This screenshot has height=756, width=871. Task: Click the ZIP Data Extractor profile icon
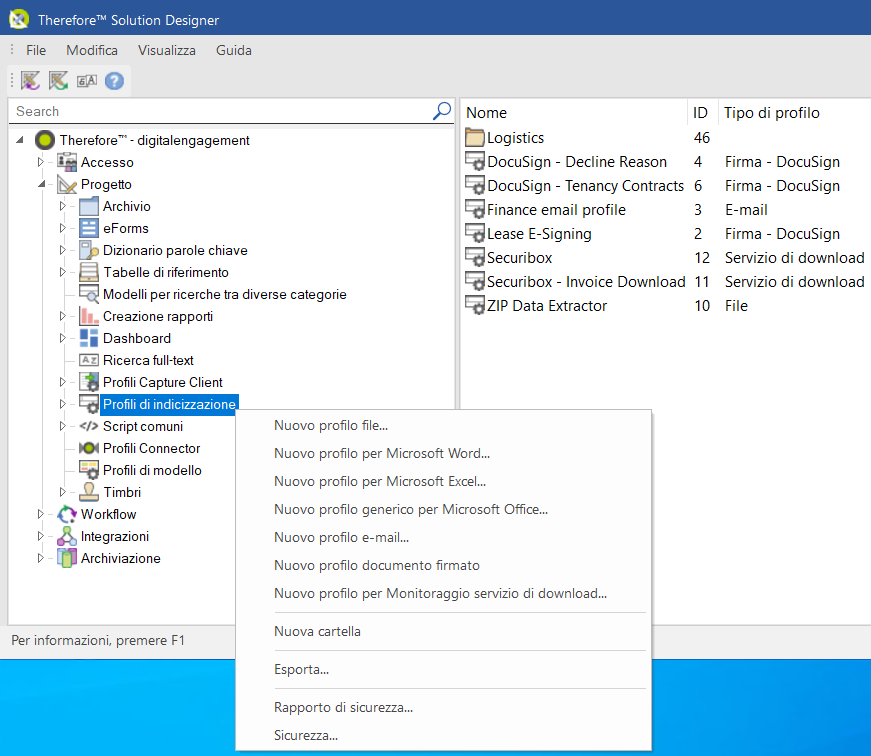[475, 306]
